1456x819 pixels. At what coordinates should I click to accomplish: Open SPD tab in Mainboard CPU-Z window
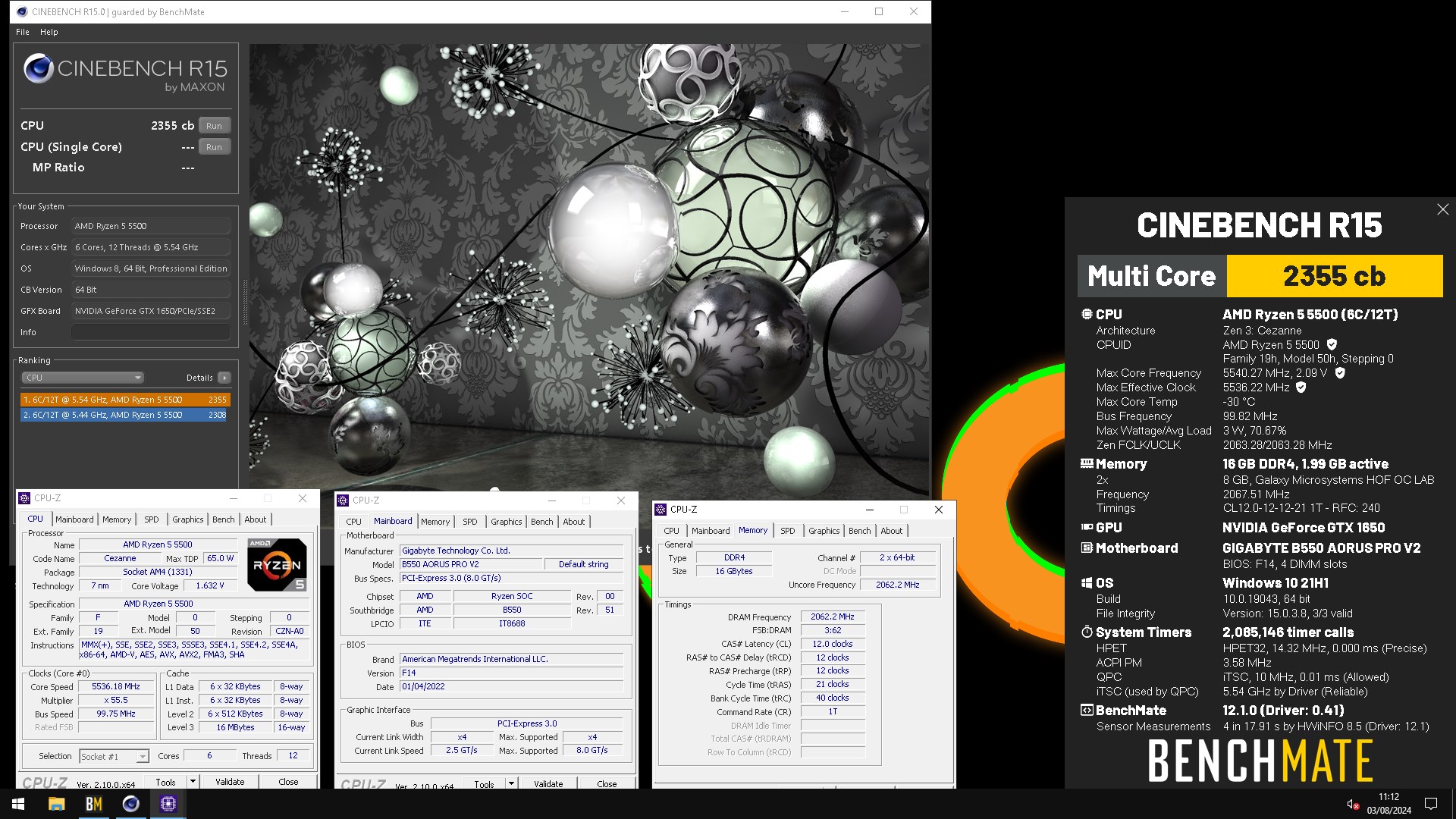[470, 522]
